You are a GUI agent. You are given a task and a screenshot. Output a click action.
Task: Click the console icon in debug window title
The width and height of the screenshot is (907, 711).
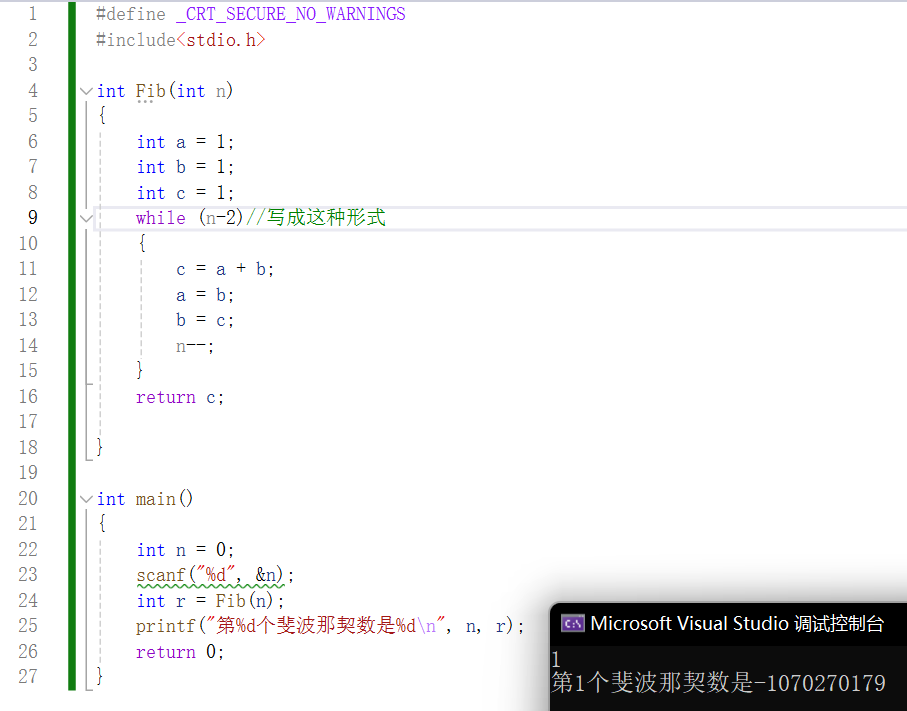(x=573, y=624)
